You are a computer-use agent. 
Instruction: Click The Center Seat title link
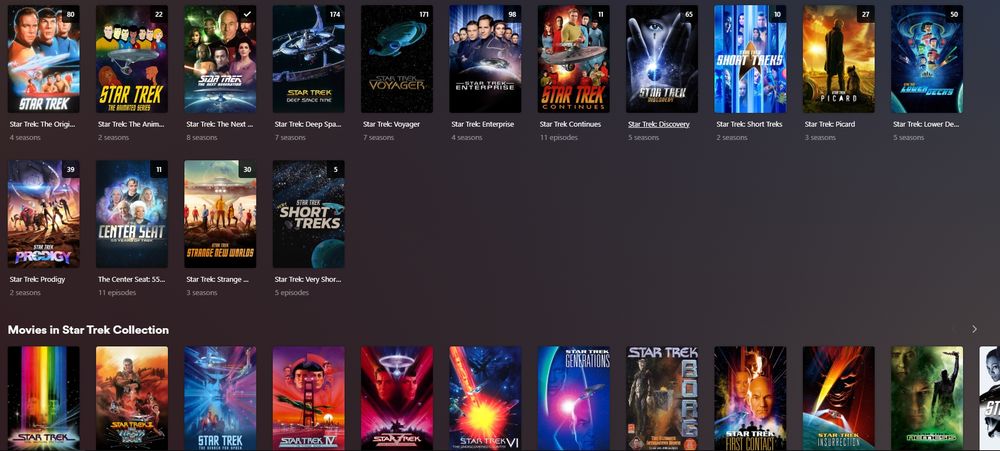132,279
